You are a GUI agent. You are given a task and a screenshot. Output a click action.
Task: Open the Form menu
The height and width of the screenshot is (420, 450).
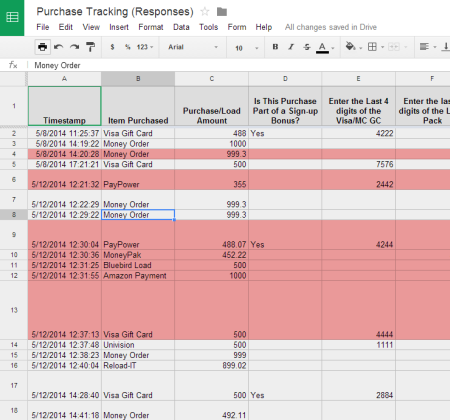point(237,27)
